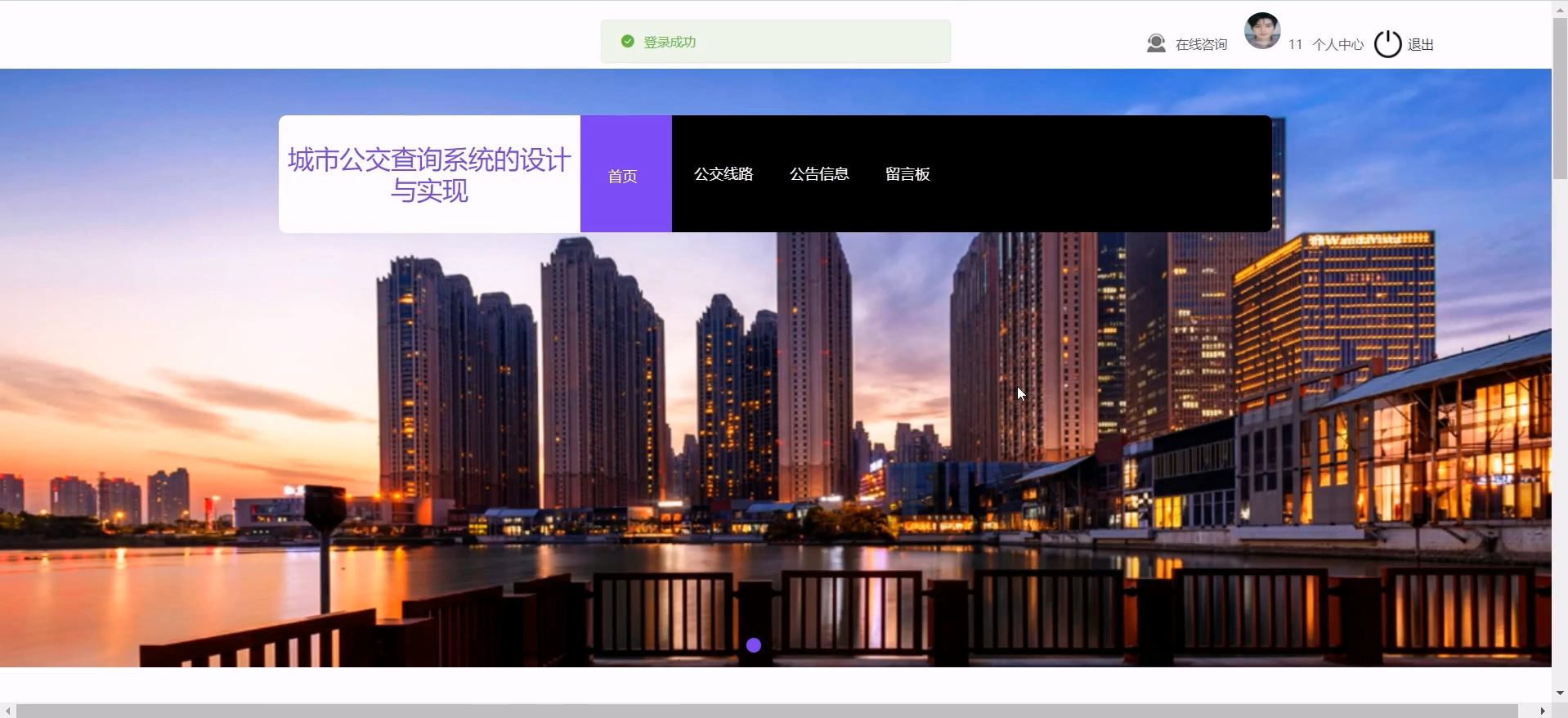Open the 在线咨询 link
Screen dimensions: 1568x718
[1201, 45]
